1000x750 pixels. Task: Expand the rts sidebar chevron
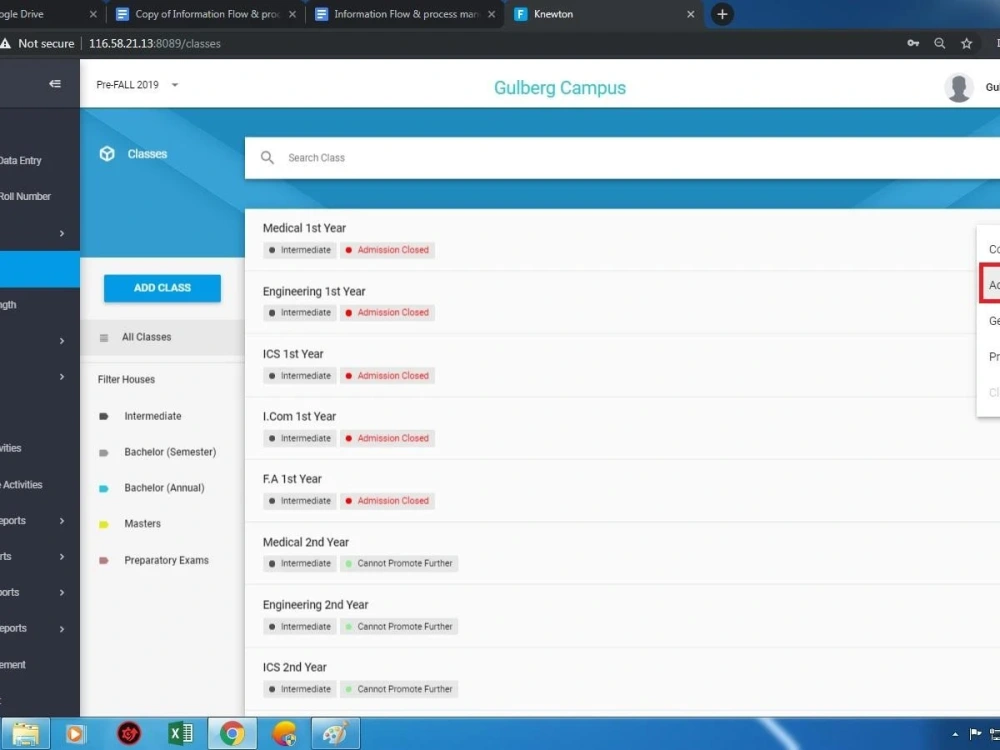[x=62, y=556]
